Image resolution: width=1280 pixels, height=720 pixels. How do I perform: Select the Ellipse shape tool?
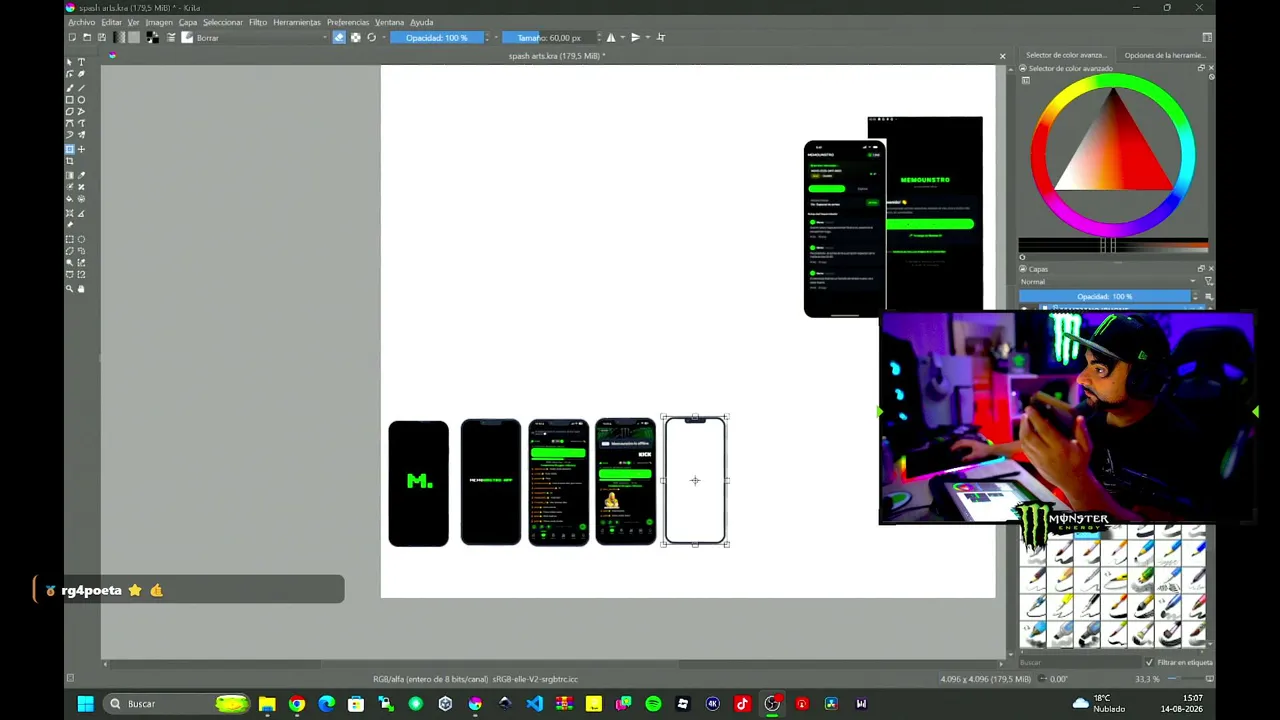tap(81, 100)
